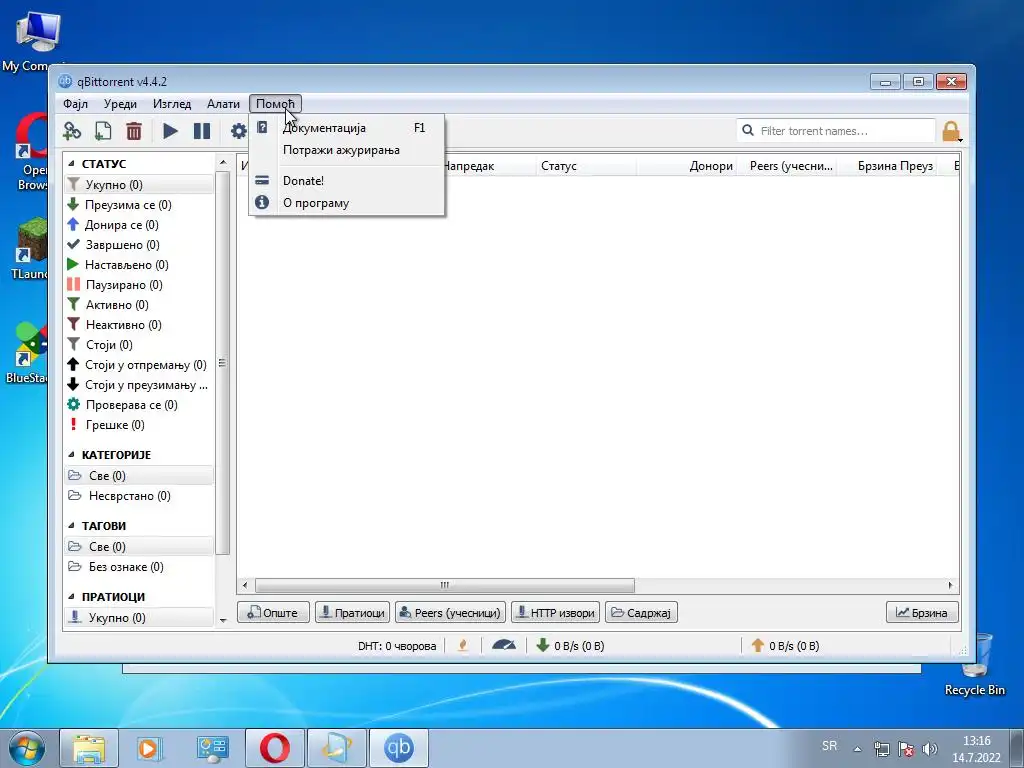Select Стоји у отпремању (0) filter
This screenshot has height=768, width=1024.
[x=139, y=365]
